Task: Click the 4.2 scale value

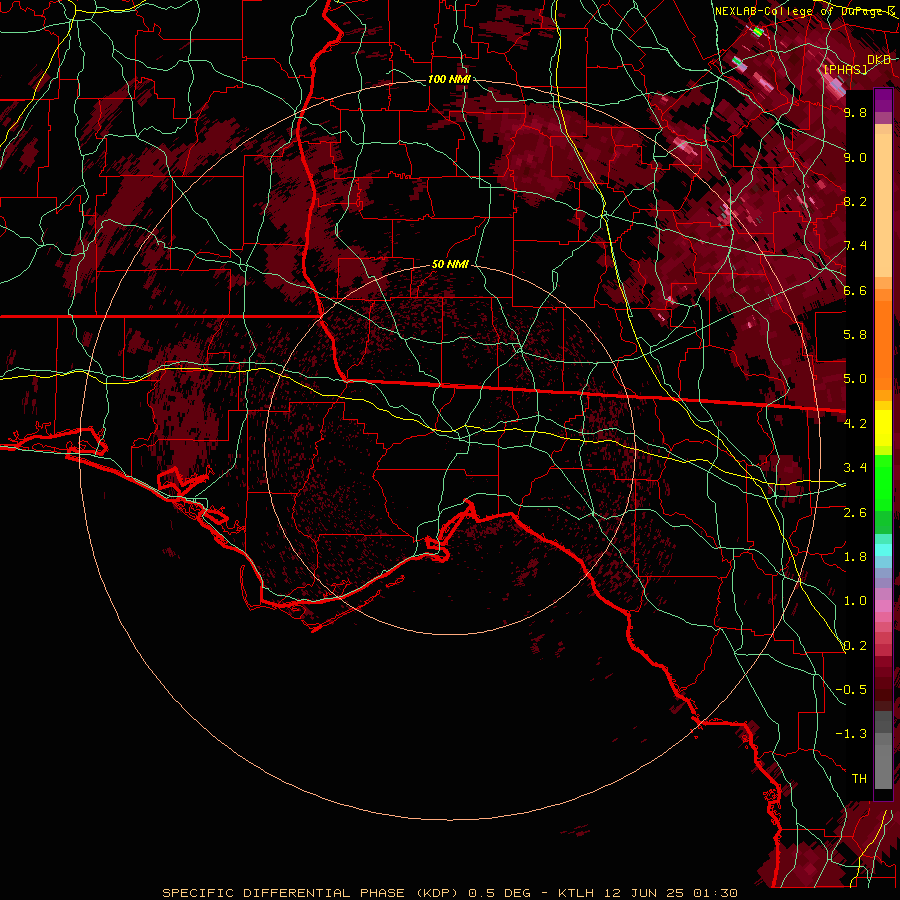Action: 855,424
